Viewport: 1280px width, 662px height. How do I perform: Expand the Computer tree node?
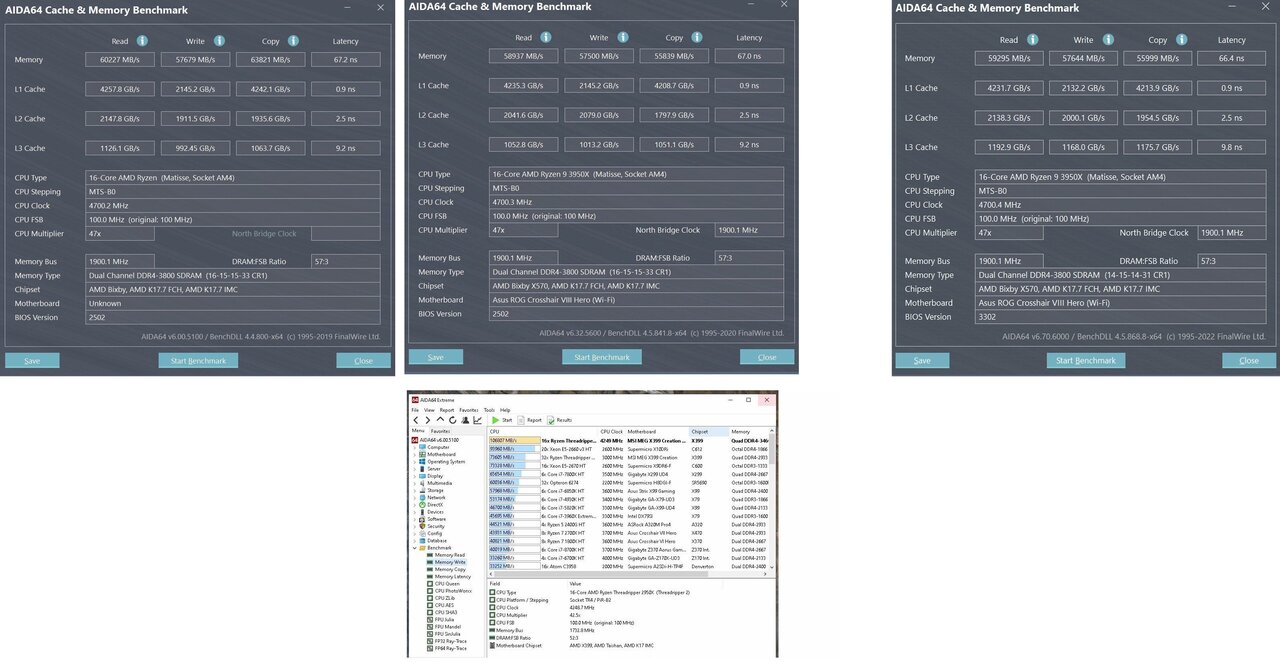pyautogui.click(x=415, y=447)
